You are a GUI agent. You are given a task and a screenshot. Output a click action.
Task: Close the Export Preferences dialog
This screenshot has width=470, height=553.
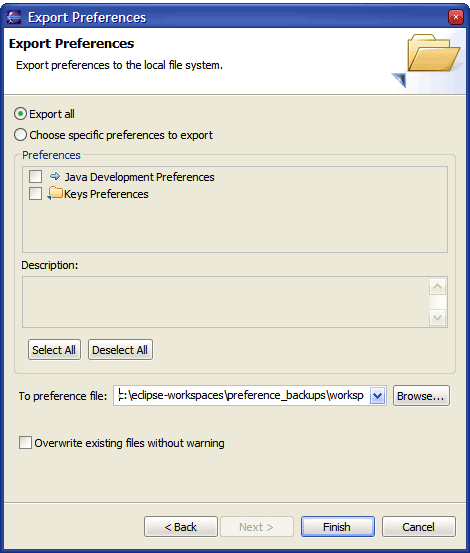(x=456, y=17)
